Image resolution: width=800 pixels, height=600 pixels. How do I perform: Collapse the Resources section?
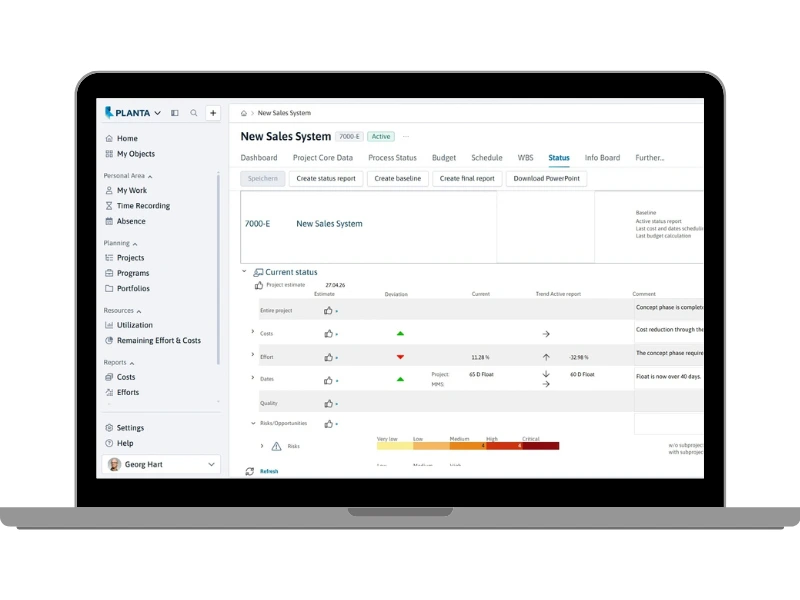point(122,310)
